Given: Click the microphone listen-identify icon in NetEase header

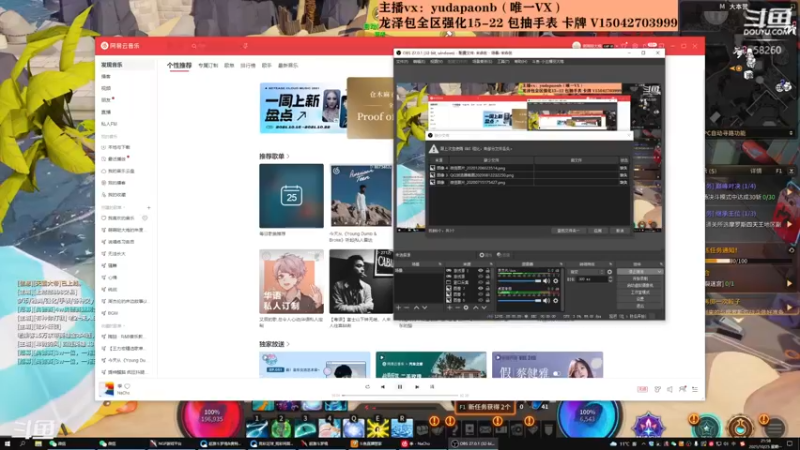Looking at the screenshot, I should tap(245, 46).
